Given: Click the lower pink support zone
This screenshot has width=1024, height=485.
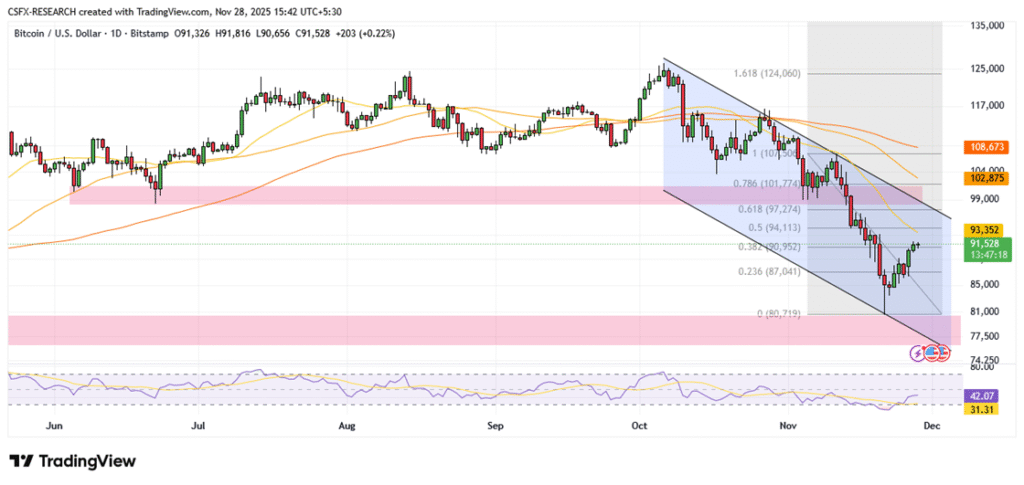Looking at the screenshot, I should coord(480,330).
